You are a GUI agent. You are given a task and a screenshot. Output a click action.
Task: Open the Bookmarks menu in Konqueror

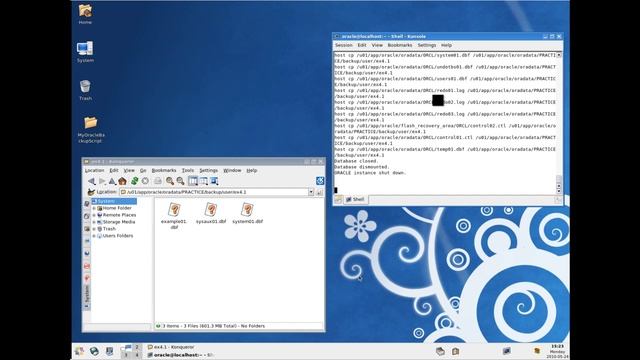tap(164, 170)
